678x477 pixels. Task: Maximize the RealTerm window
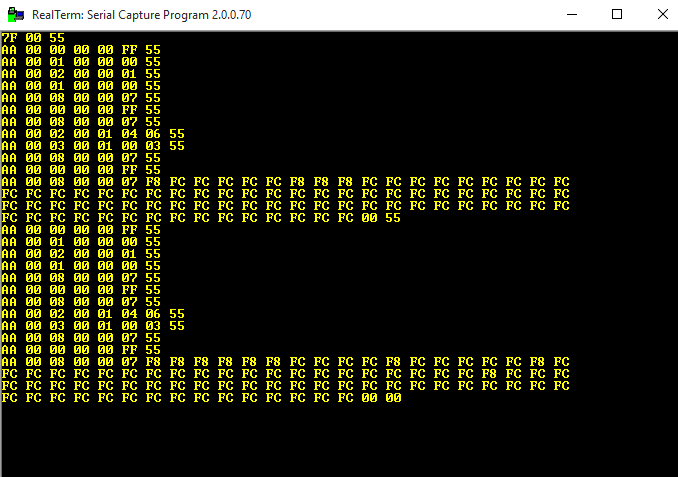[617, 15]
